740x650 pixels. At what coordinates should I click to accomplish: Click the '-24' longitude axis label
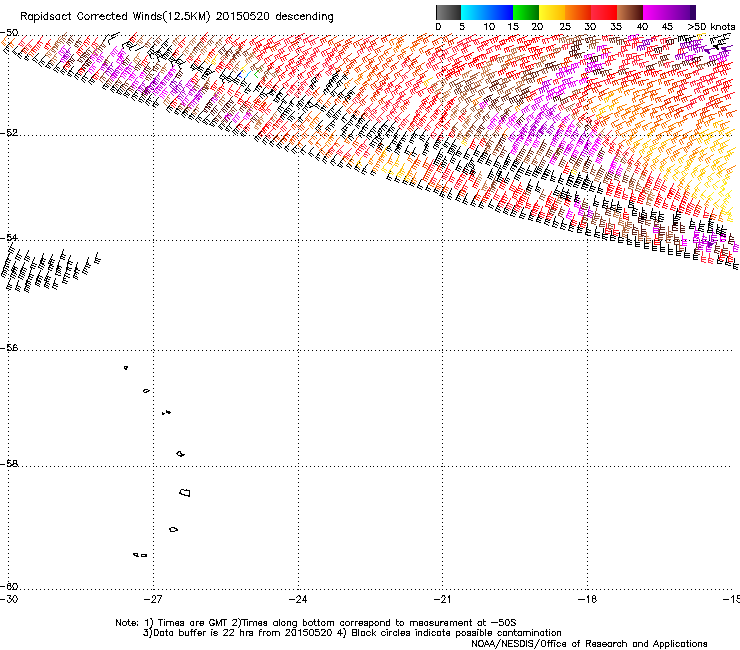[298, 599]
